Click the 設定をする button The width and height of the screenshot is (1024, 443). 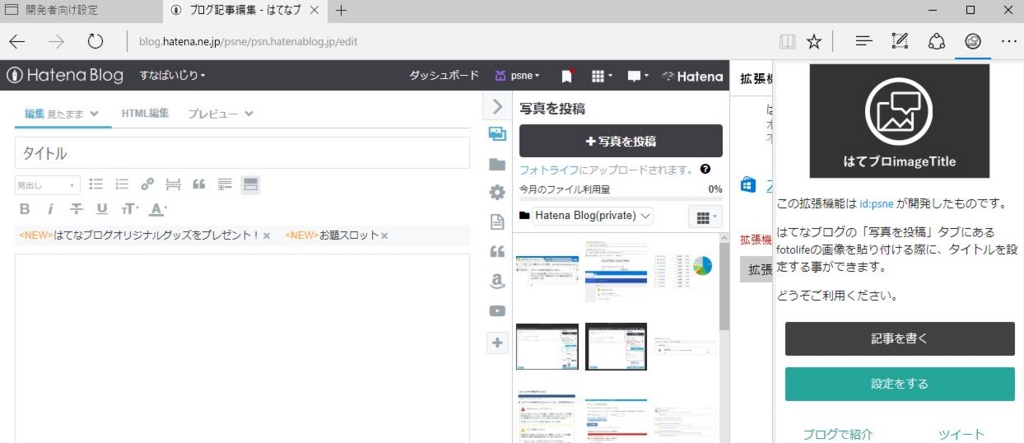tap(899, 384)
